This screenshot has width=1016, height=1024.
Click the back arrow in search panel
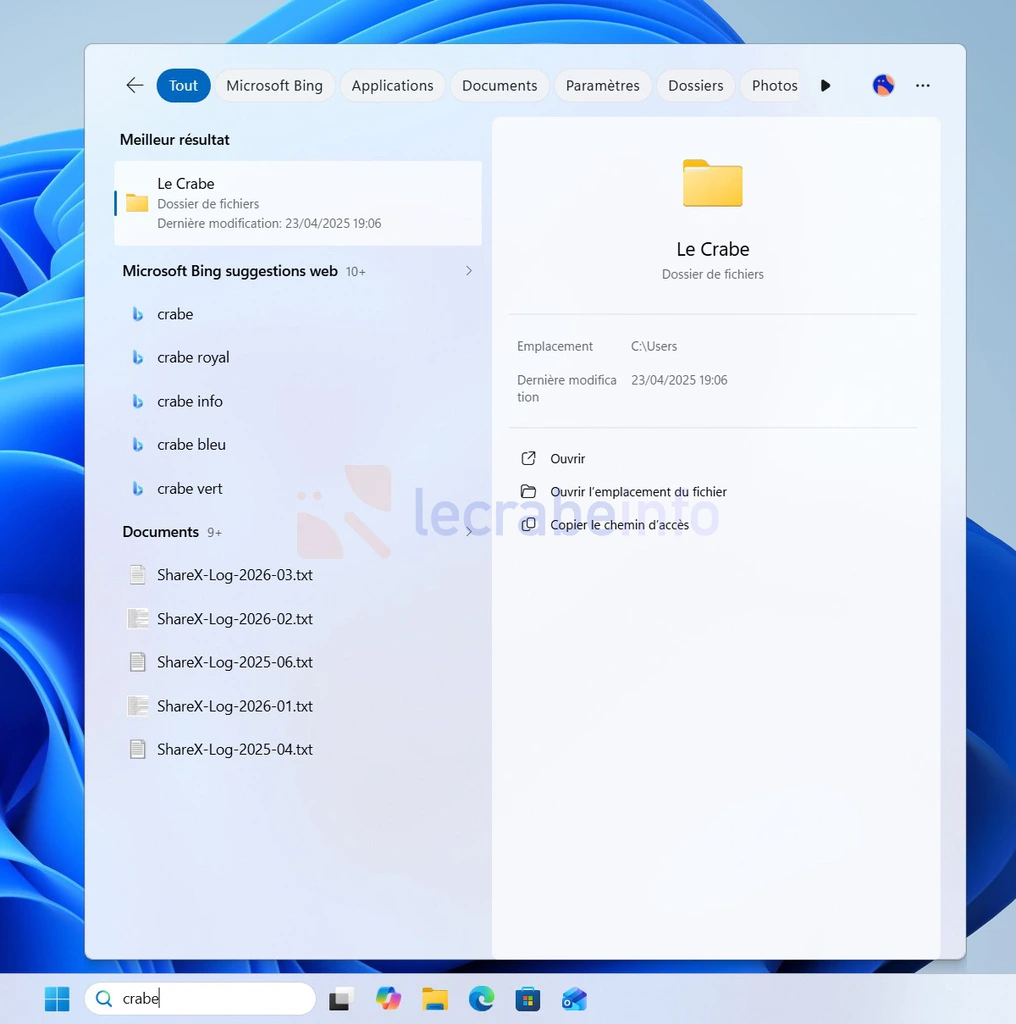pyautogui.click(x=135, y=86)
